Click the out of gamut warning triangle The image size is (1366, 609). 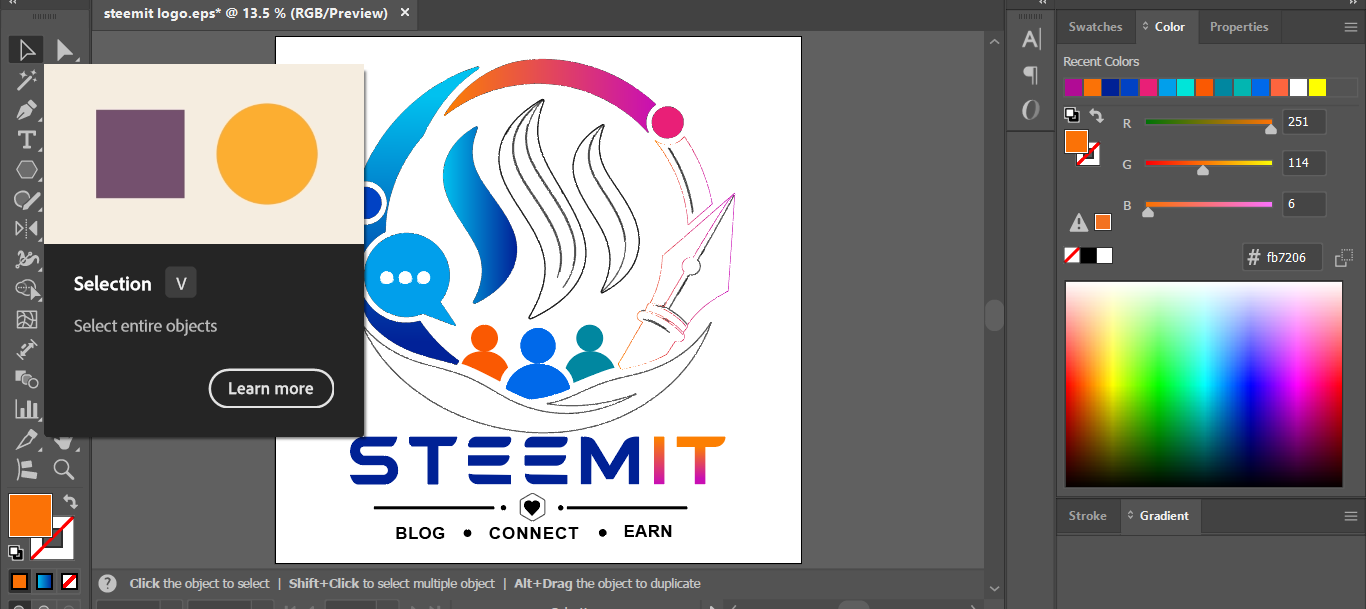point(1078,223)
